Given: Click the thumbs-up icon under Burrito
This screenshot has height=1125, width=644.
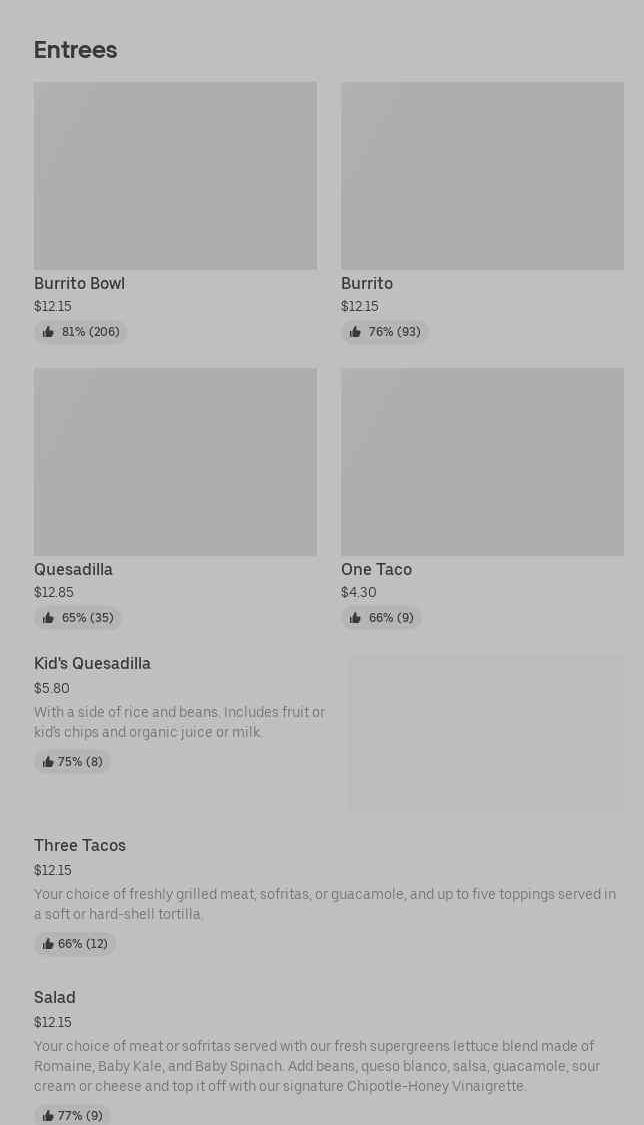Looking at the screenshot, I should click(x=355, y=332).
